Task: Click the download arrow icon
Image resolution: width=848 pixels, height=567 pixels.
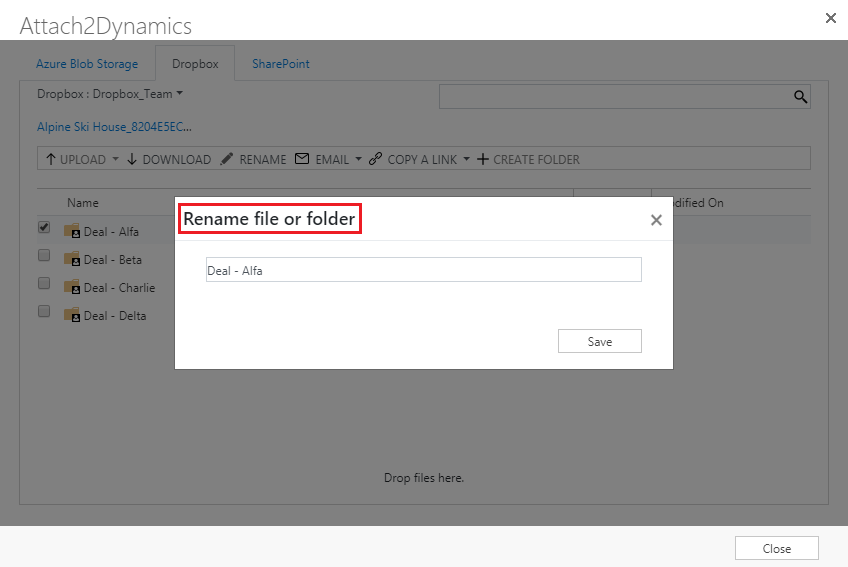Action: [x=131, y=159]
